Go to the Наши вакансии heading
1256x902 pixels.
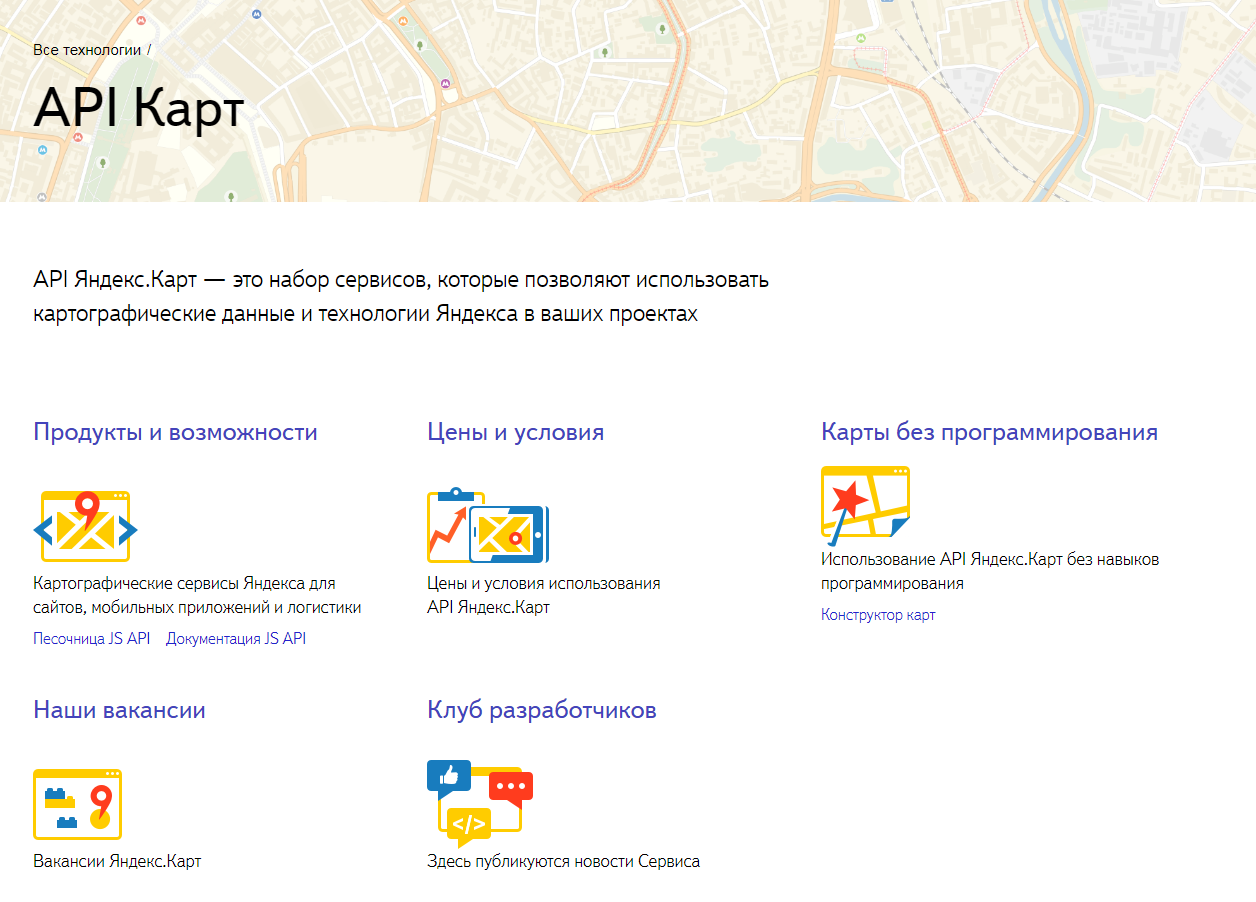(x=119, y=710)
